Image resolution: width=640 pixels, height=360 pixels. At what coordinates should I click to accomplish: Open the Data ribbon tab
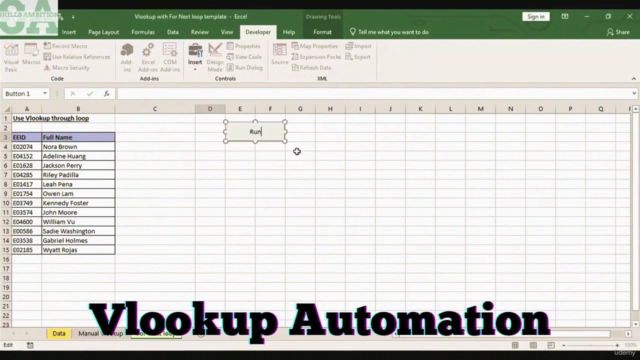[173, 32]
